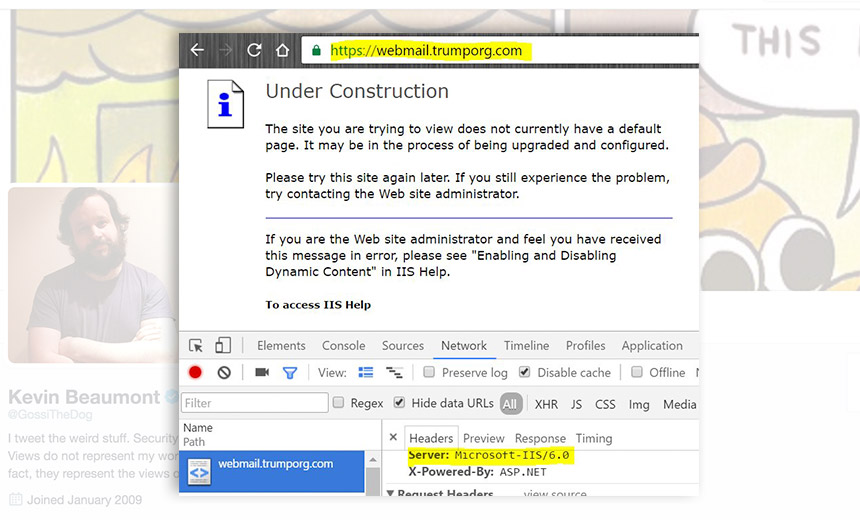
Task: Click the green padlock security icon
Action: click(x=316, y=50)
